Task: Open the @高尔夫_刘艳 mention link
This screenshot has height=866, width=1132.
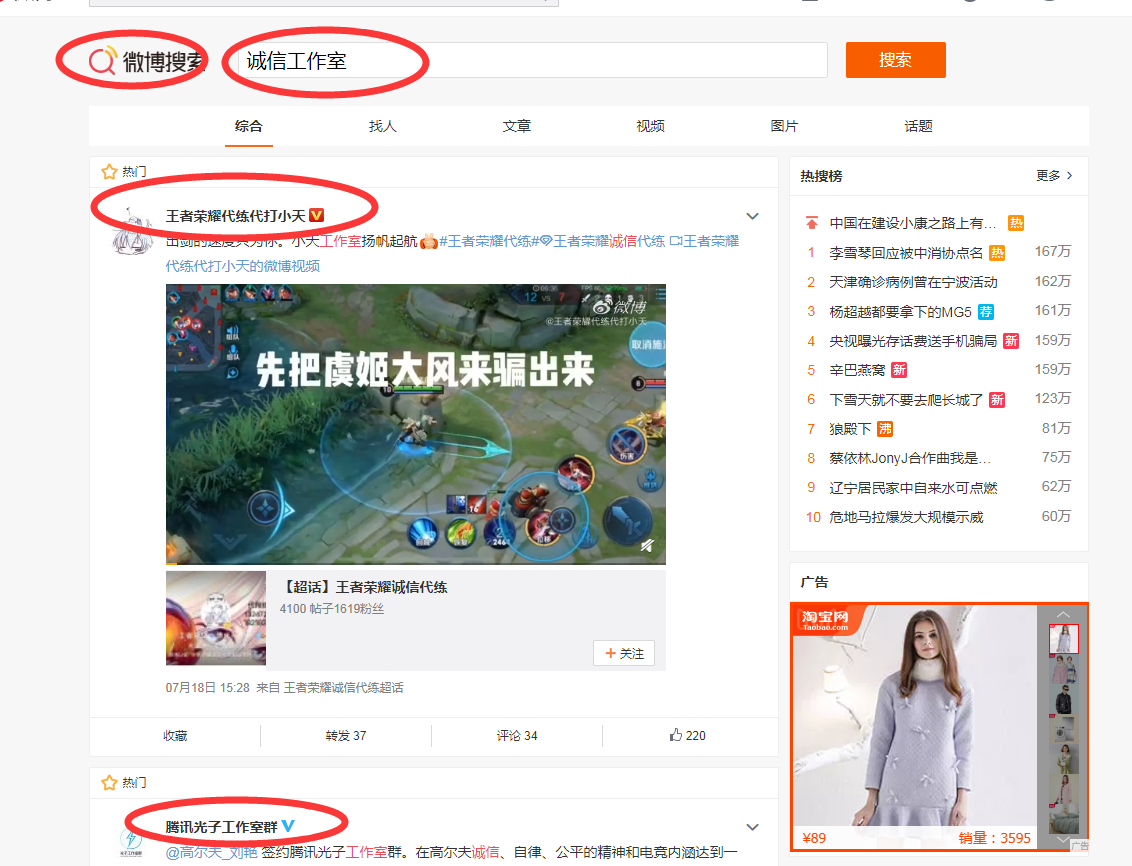Action: [x=211, y=852]
